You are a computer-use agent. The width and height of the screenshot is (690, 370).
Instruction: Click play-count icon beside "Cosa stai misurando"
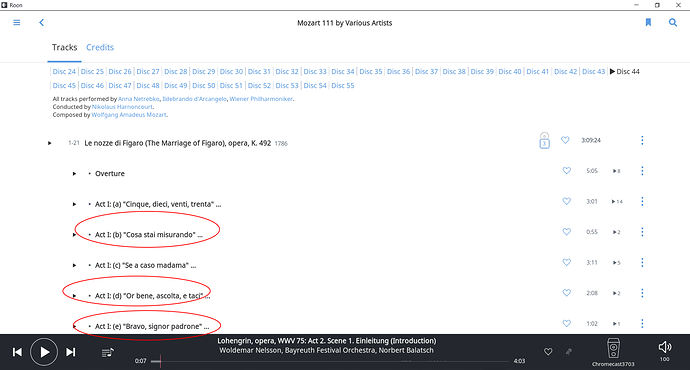point(617,232)
